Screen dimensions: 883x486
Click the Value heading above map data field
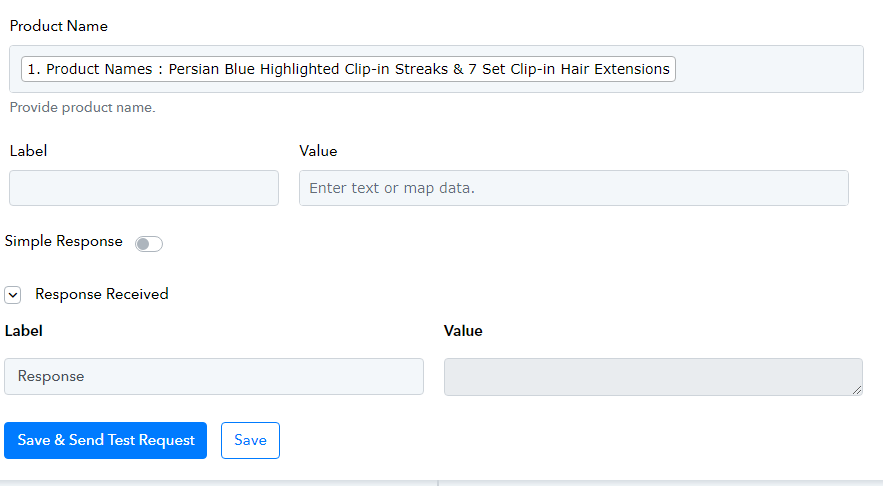coord(318,151)
